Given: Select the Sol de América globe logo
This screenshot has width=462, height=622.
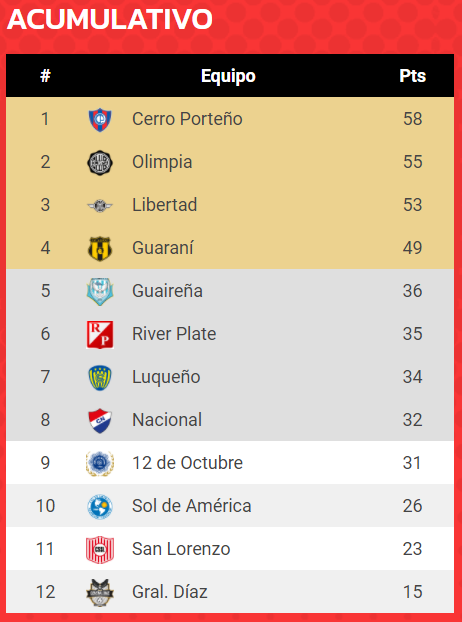Looking at the screenshot, I should pos(100,506).
